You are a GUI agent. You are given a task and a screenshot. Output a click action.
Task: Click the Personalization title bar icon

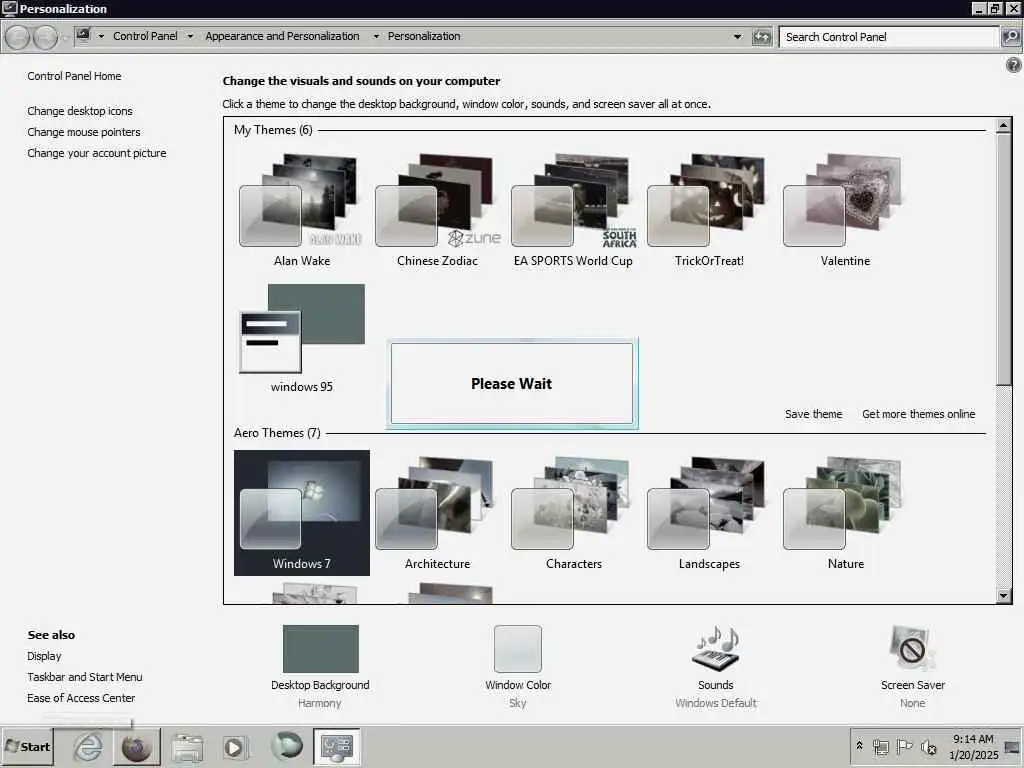coord(9,8)
